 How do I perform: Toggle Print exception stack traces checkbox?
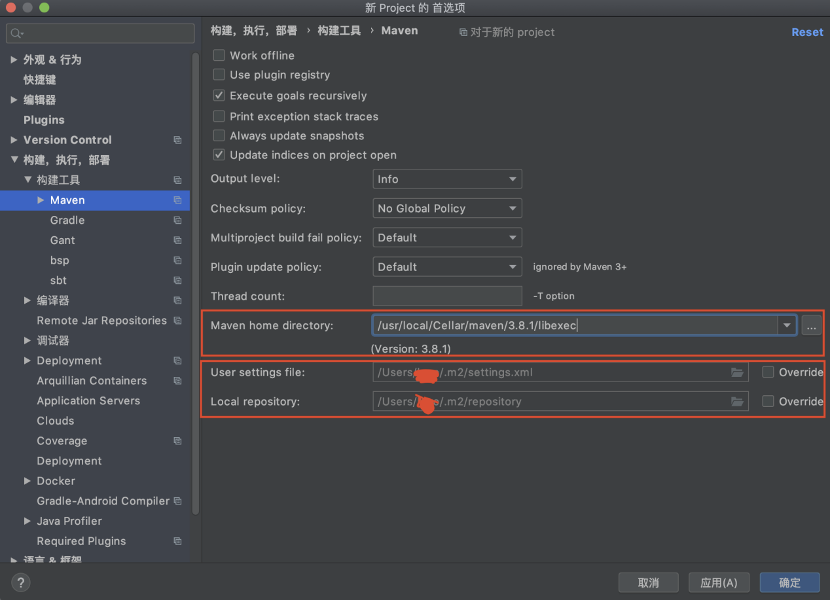coord(219,116)
